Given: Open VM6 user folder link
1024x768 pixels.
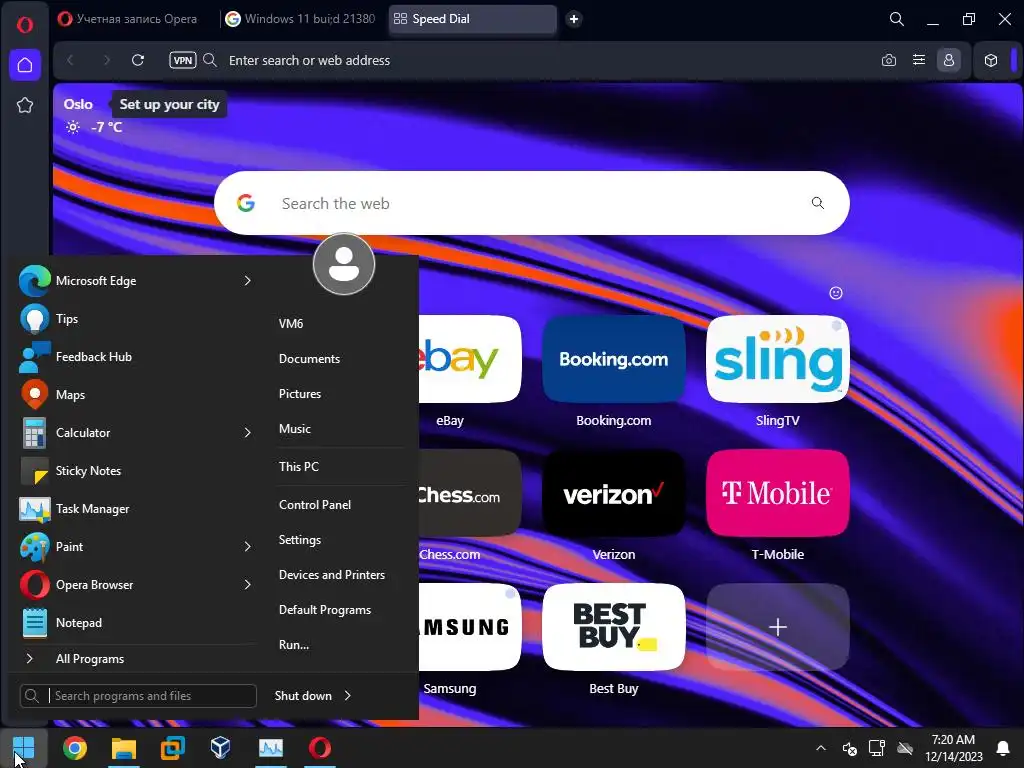Looking at the screenshot, I should (x=291, y=323).
